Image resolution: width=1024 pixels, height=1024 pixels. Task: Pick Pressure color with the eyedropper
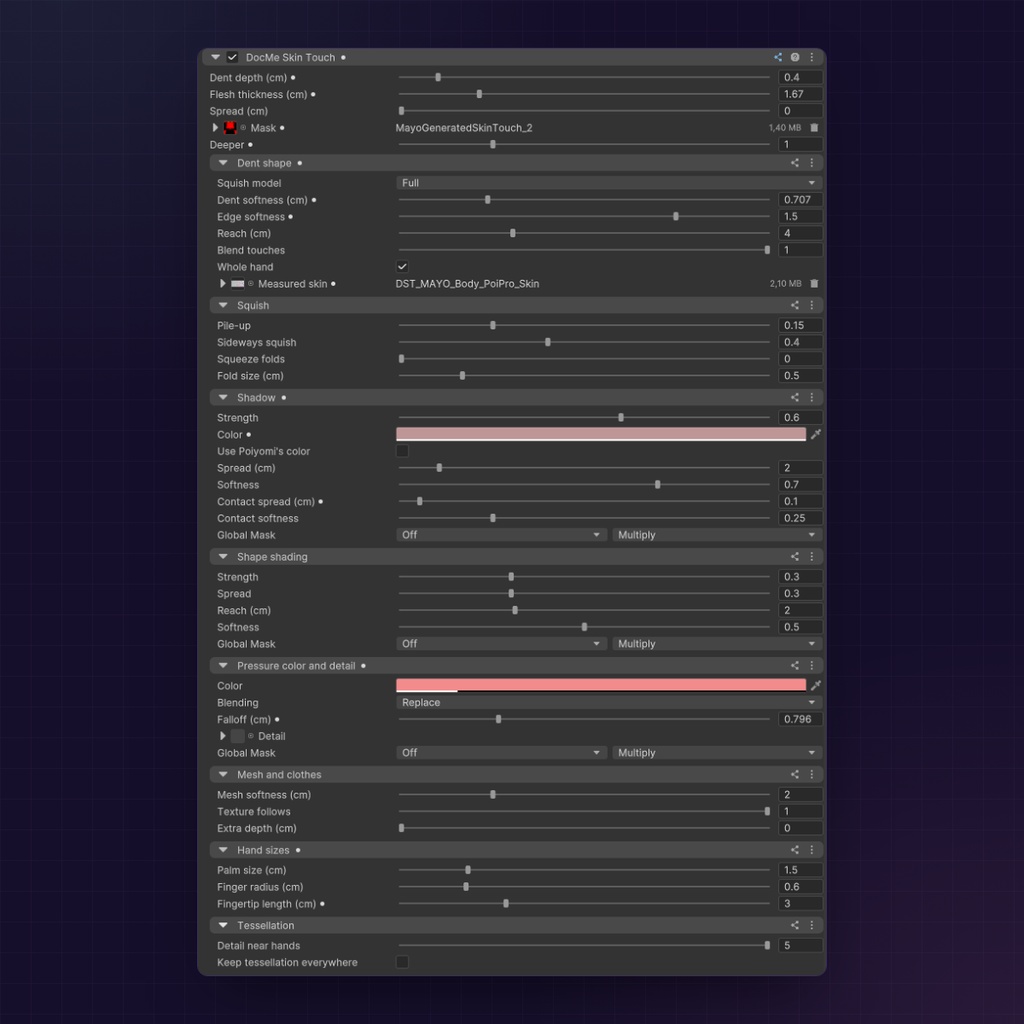[816, 686]
